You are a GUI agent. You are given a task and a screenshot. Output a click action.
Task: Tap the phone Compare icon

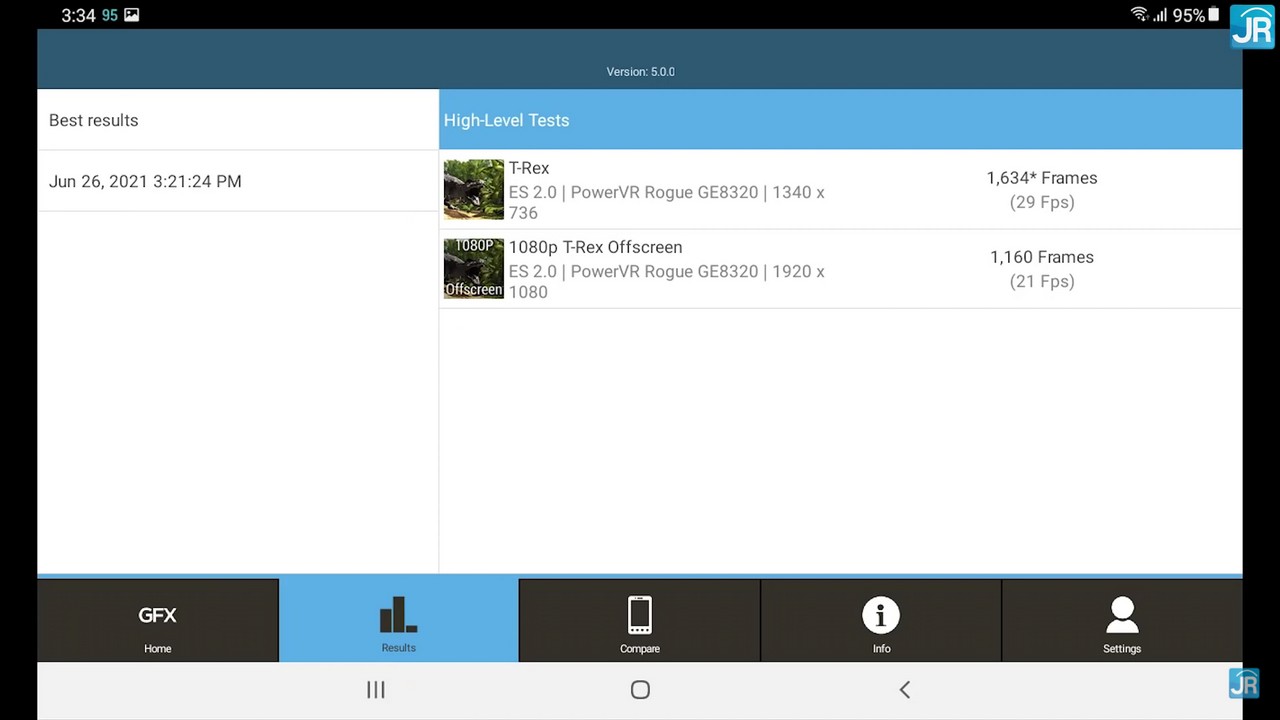point(640,615)
